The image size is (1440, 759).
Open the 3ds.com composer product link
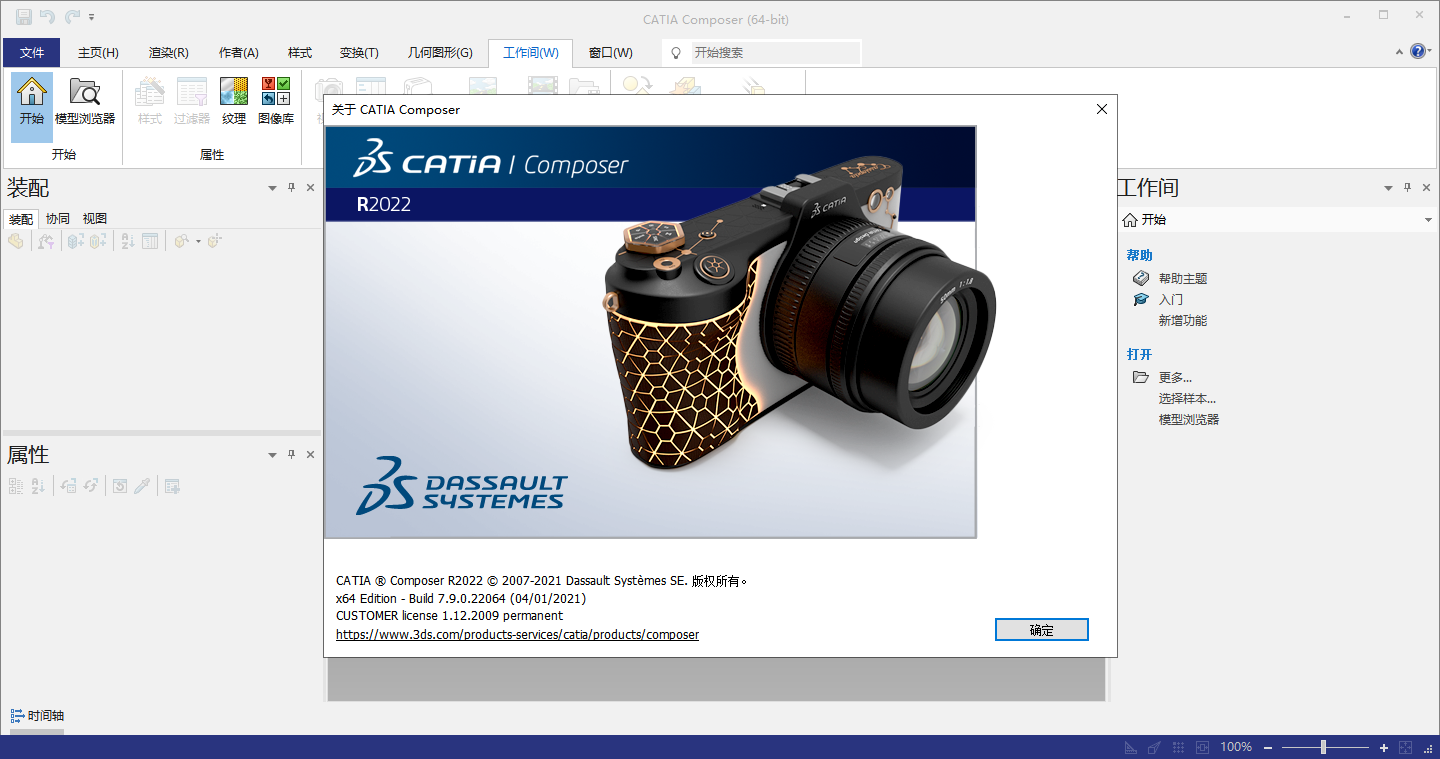click(x=517, y=635)
